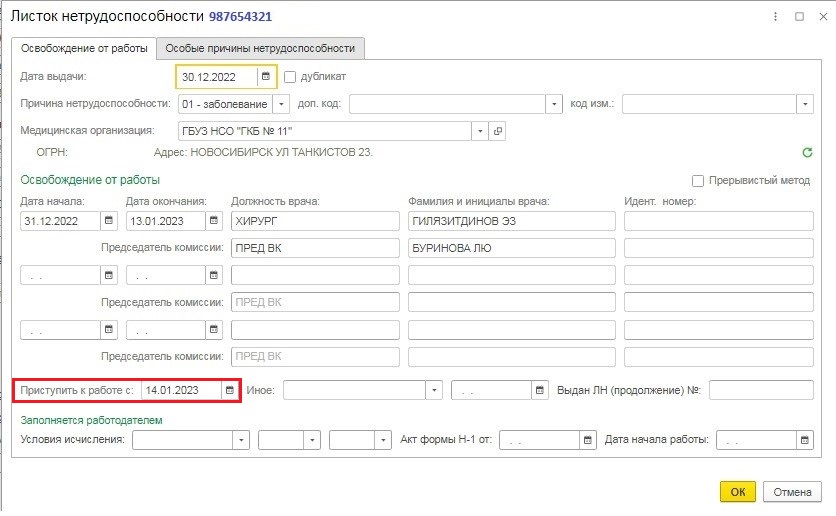The image size is (836, 516).
Task: Click the код изм. input field
Action: [x=710, y=104]
